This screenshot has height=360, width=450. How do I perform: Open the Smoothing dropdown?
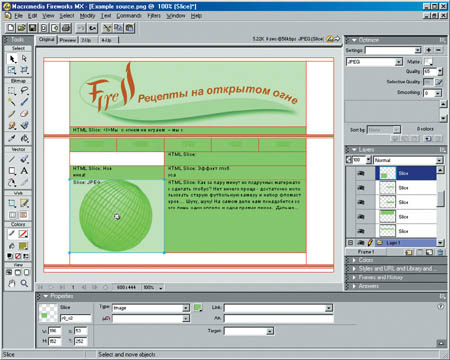click(438, 93)
